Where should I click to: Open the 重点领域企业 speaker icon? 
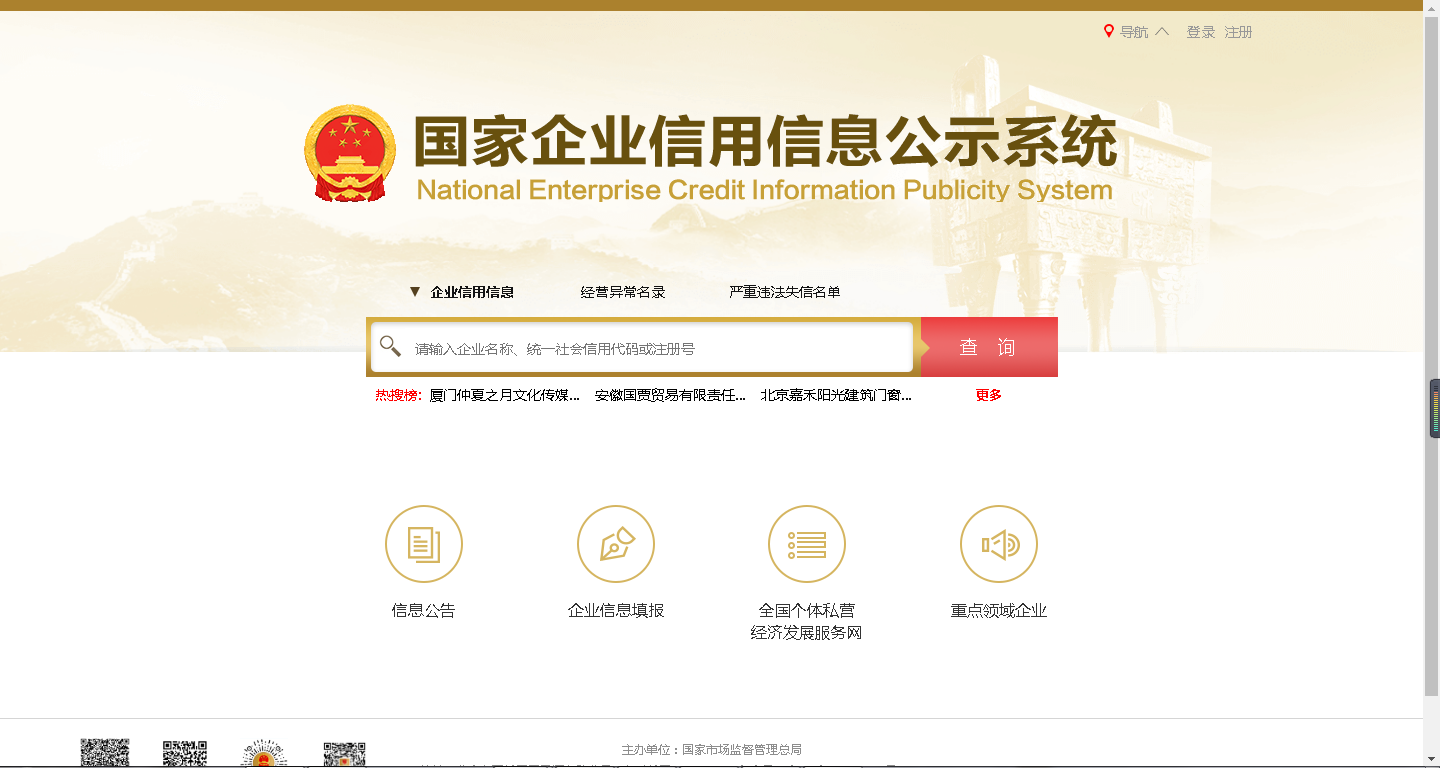(999, 544)
